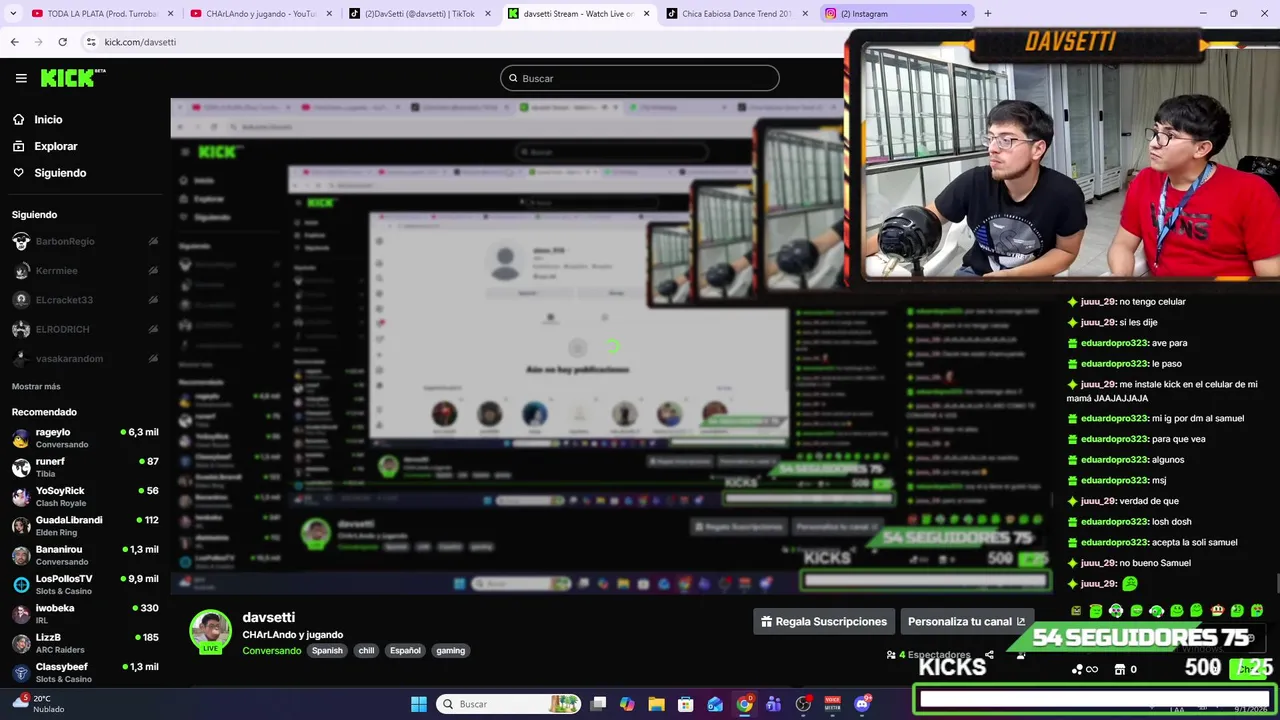The image size is (1280, 720).
Task: Close the davsetti Stream tab
Action: 646,14
